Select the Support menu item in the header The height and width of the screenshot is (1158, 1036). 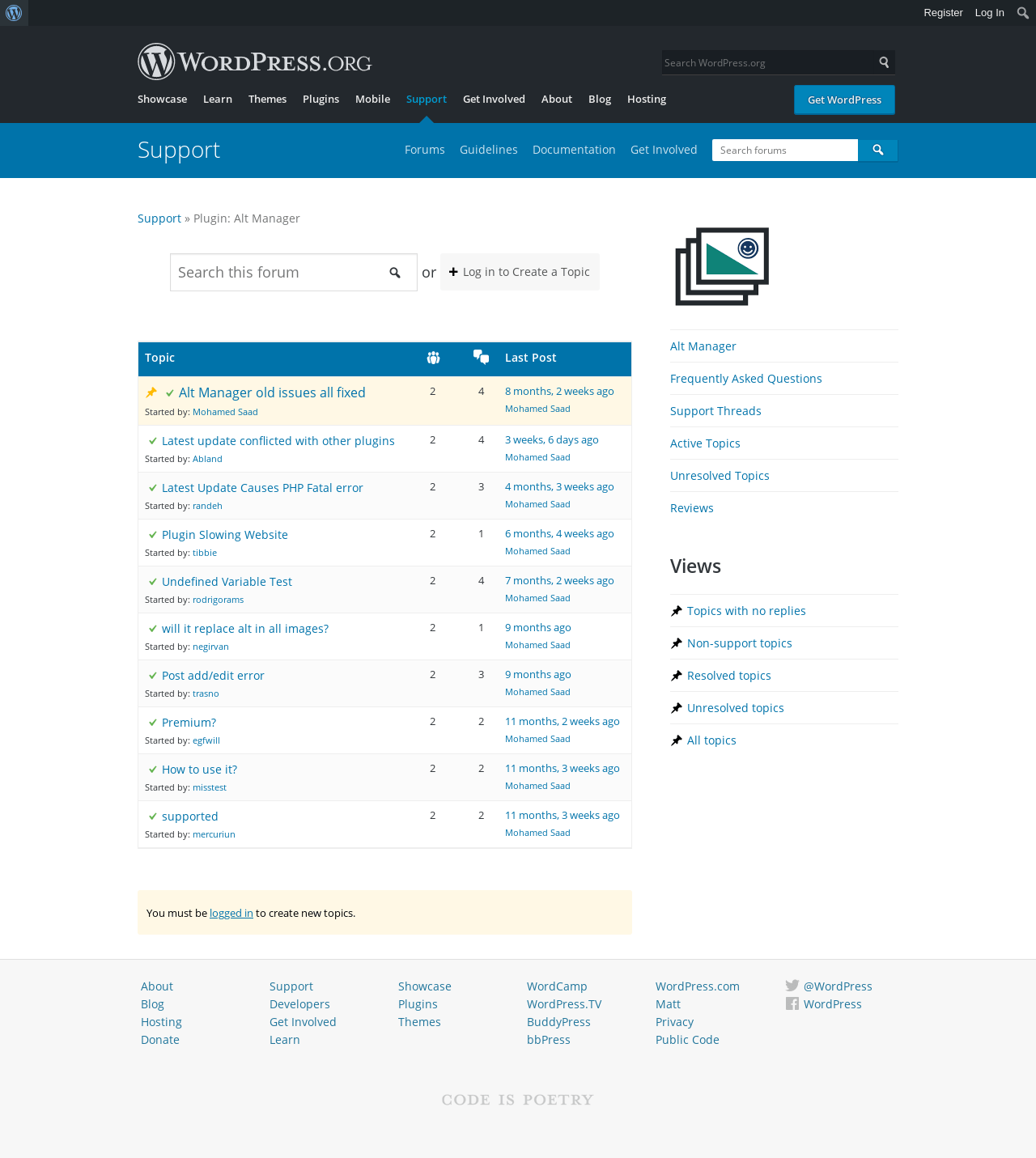coord(427,99)
